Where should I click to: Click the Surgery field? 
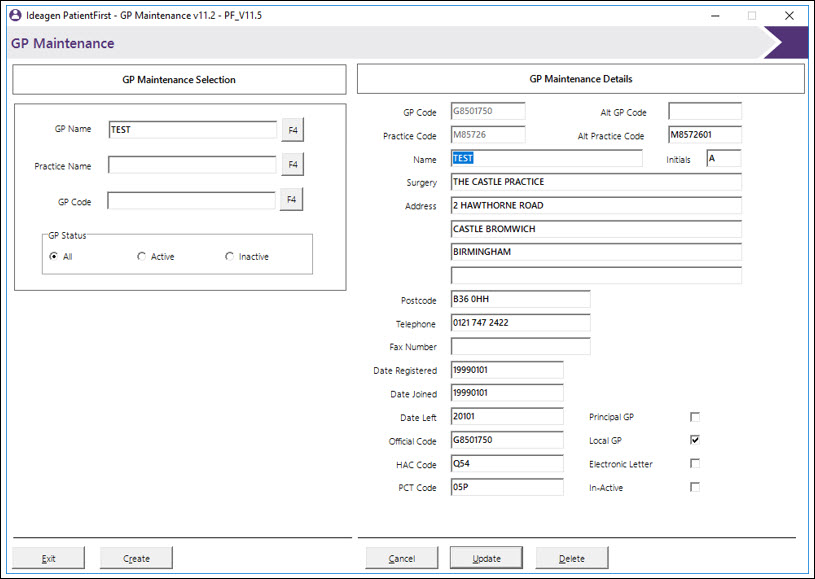(596, 182)
